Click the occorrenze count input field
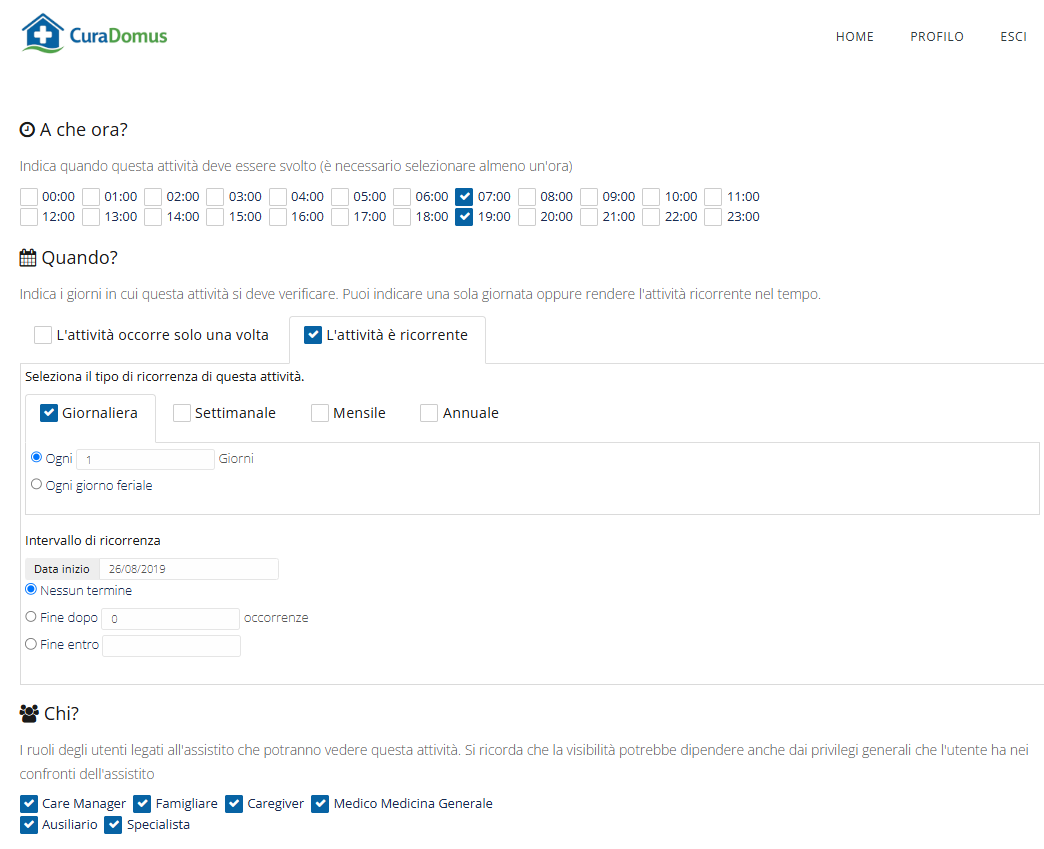The width and height of the screenshot is (1044, 849). coord(170,619)
